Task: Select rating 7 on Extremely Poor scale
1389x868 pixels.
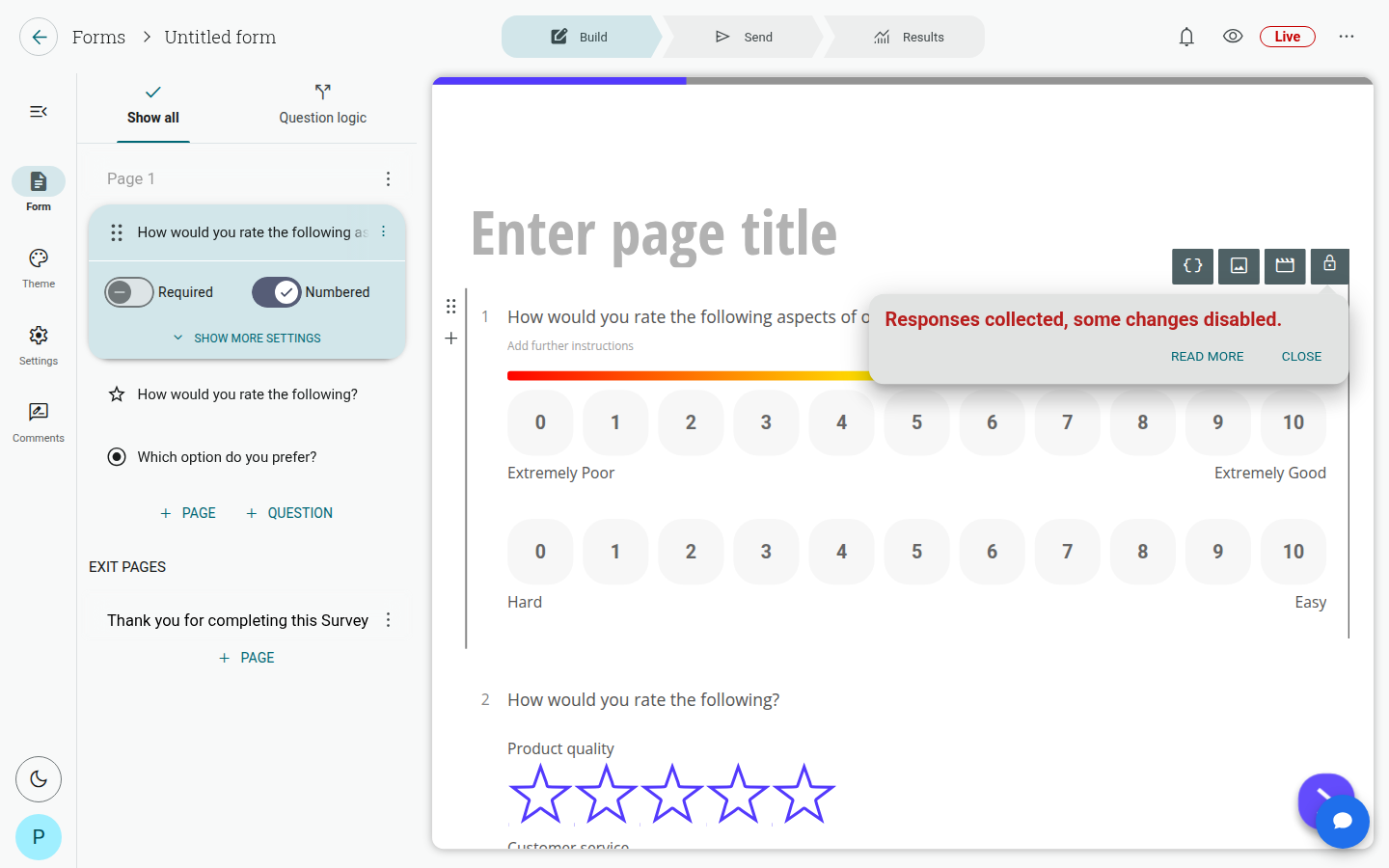Action: (x=1067, y=422)
